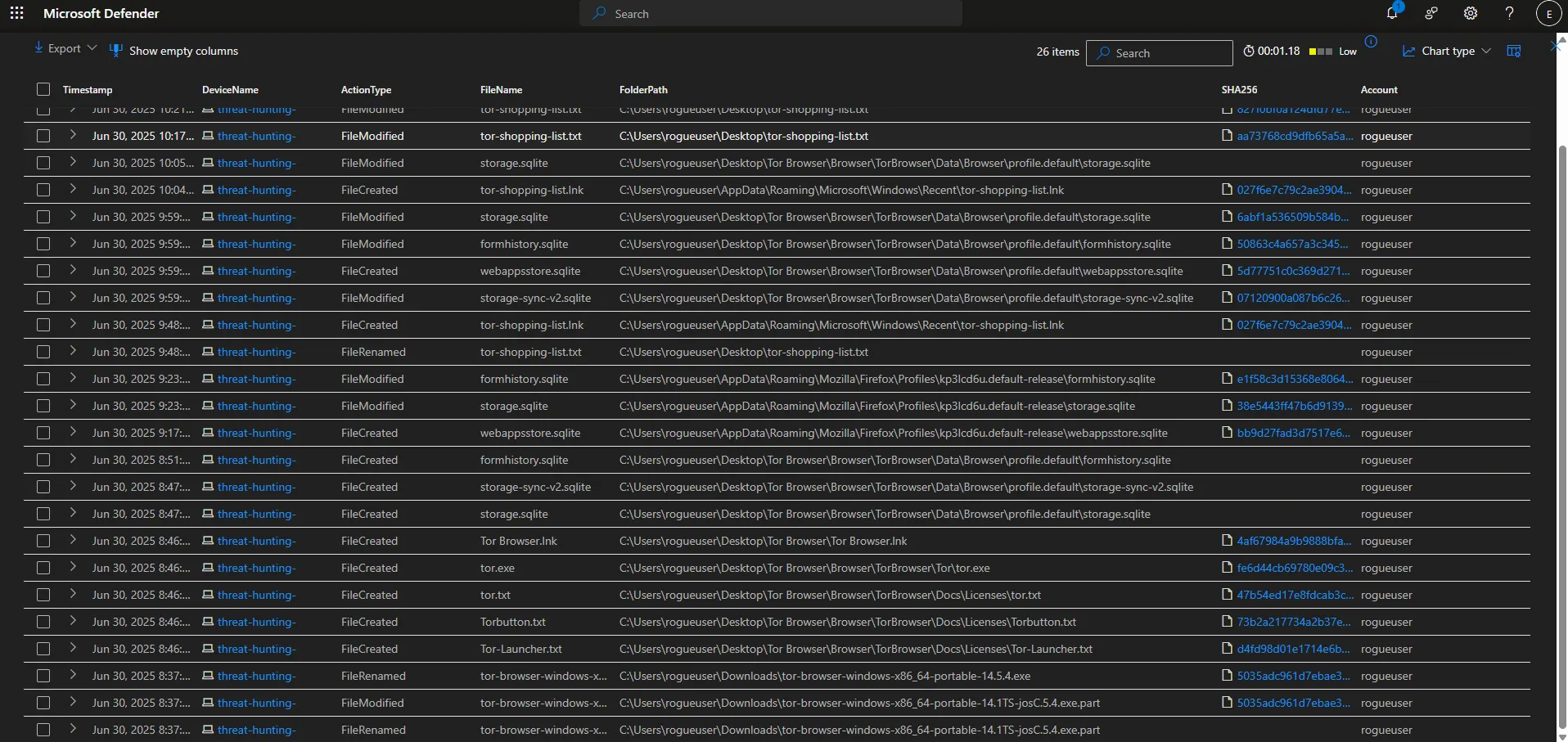Click the device icon in the Tor Browser.lnk row

[208, 541]
